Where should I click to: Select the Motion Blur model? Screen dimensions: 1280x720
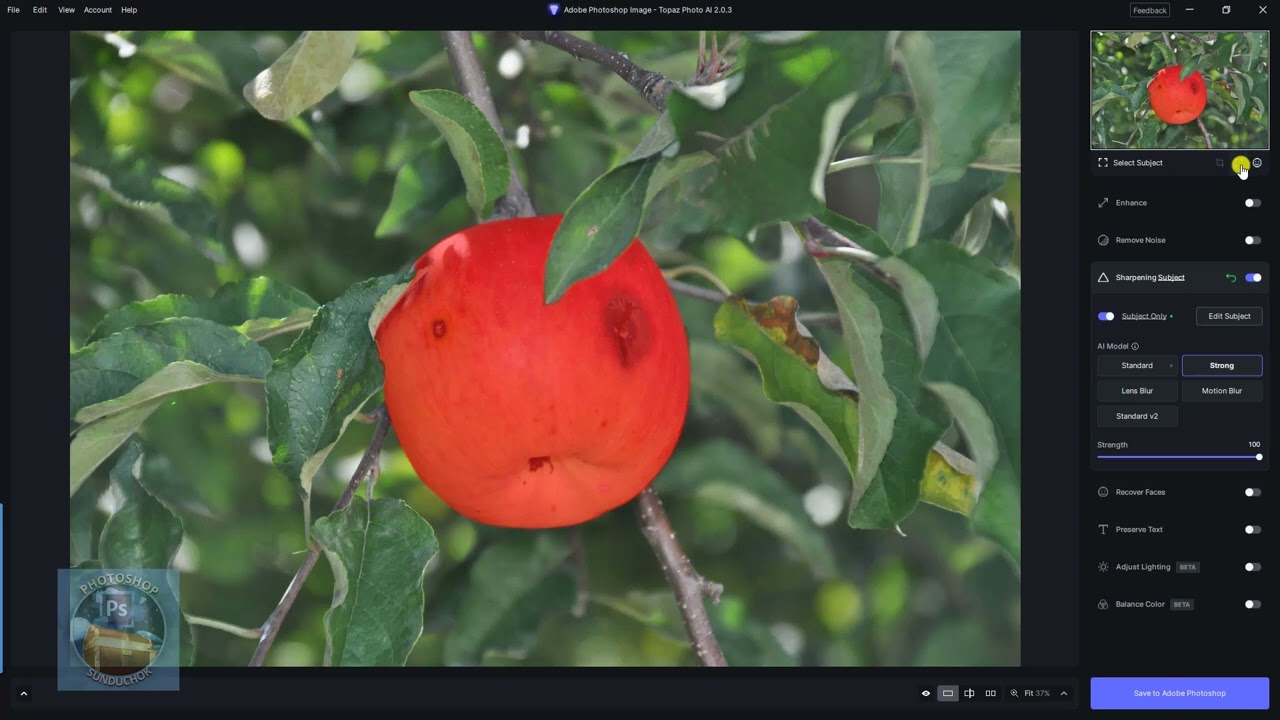coord(1222,391)
